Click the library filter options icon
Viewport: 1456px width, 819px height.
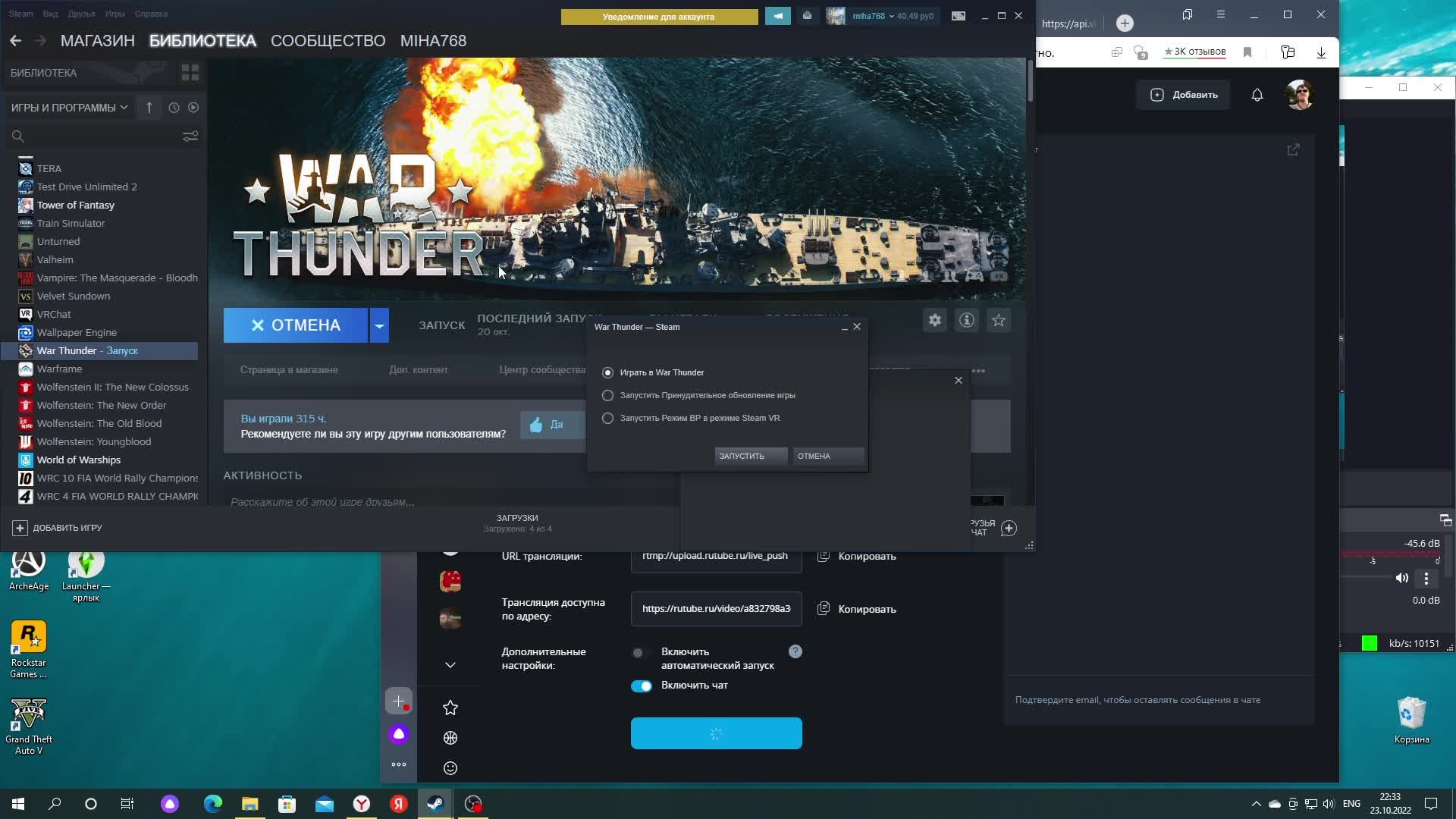(x=190, y=136)
